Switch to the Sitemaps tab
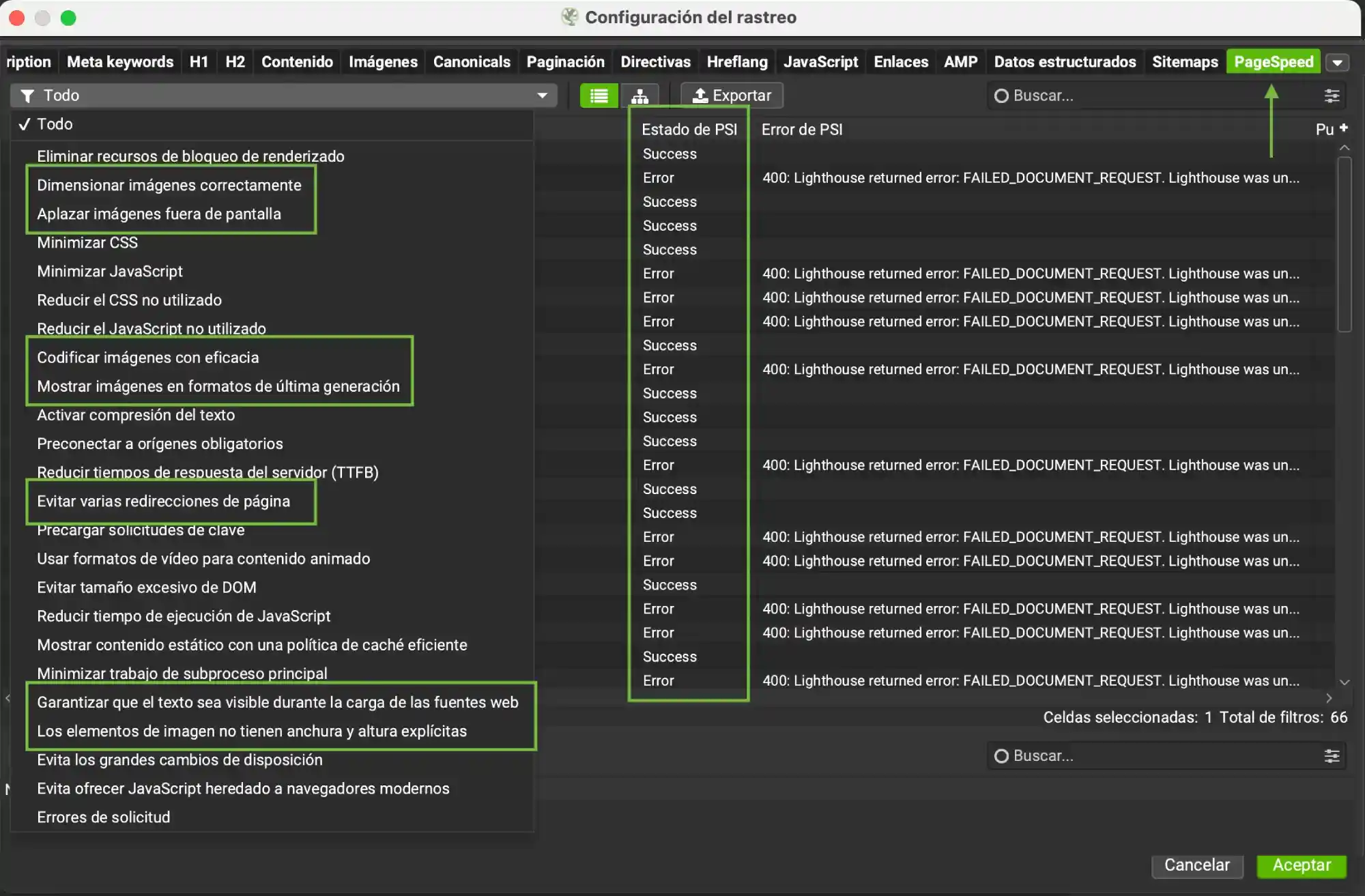This screenshot has width=1365, height=896. [x=1185, y=62]
